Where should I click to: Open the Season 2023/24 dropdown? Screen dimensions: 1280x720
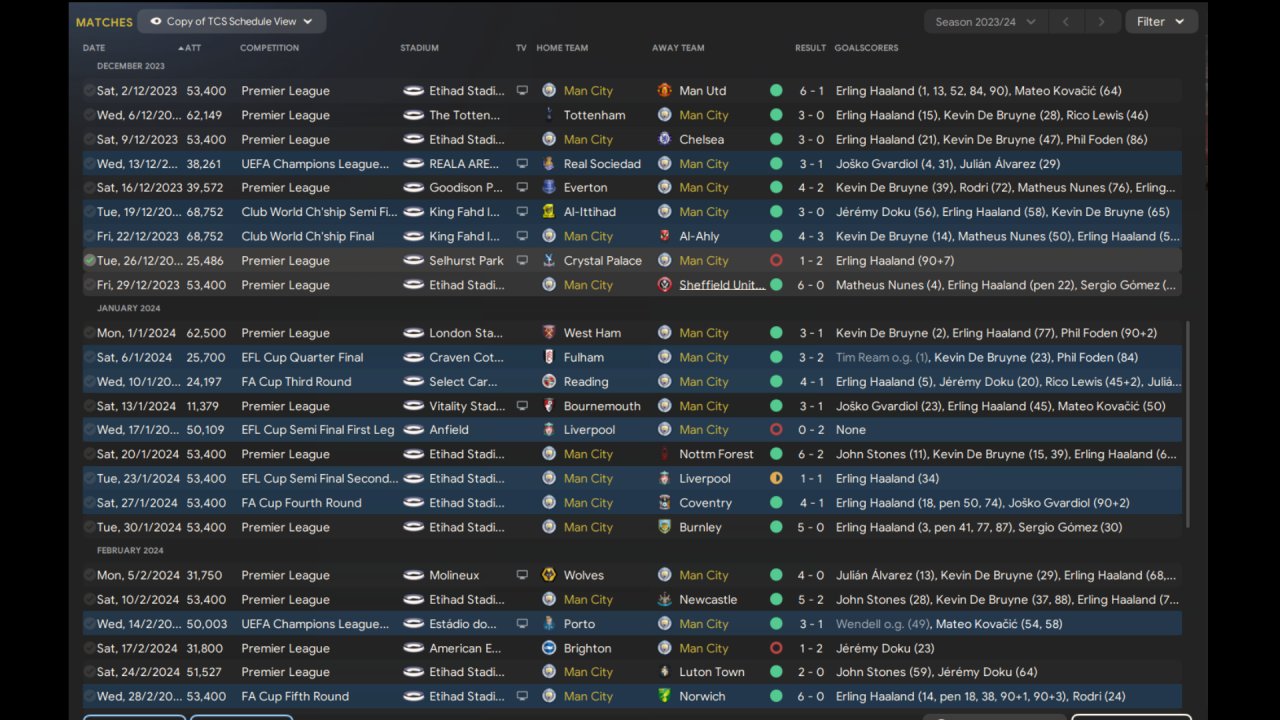tap(984, 21)
